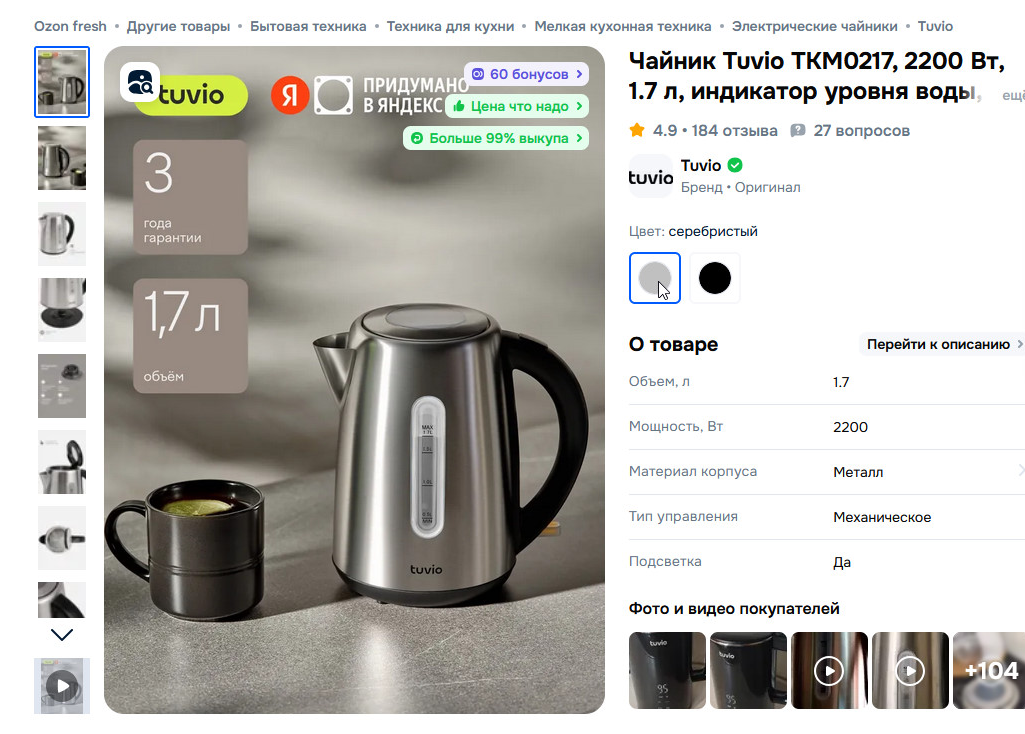Screen dimensions: 1025x734
Task: Open the 27 вопросов questions icon
Action: [x=798, y=131]
